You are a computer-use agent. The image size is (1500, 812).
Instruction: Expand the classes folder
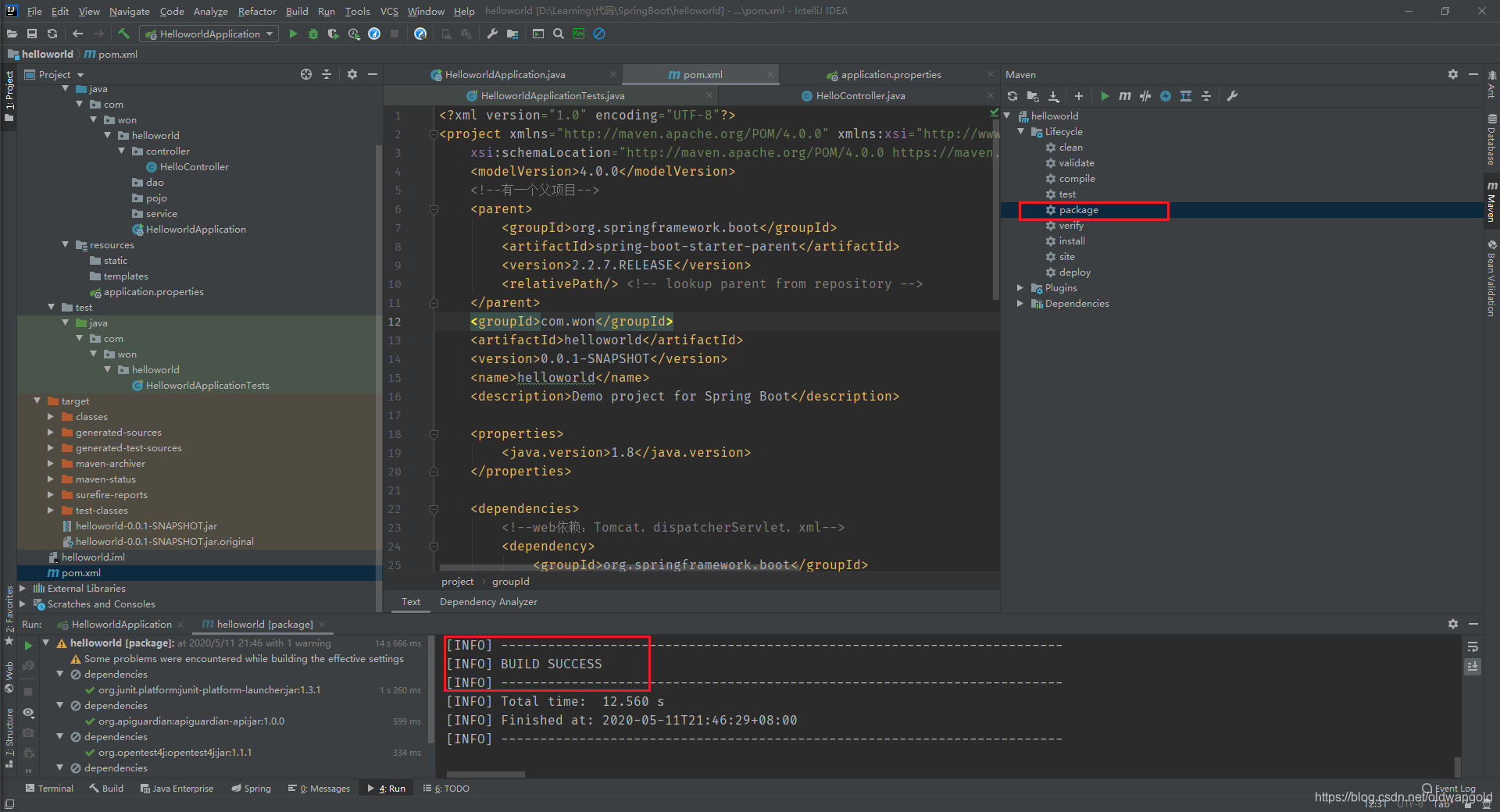(52, 416)
